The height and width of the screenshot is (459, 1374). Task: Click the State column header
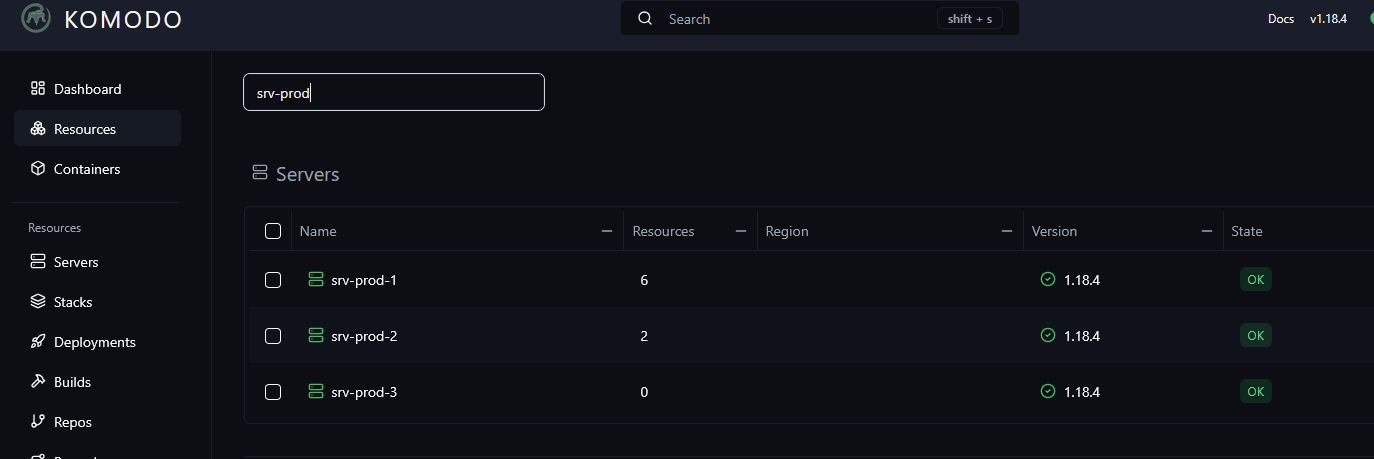coord(1247,231)
